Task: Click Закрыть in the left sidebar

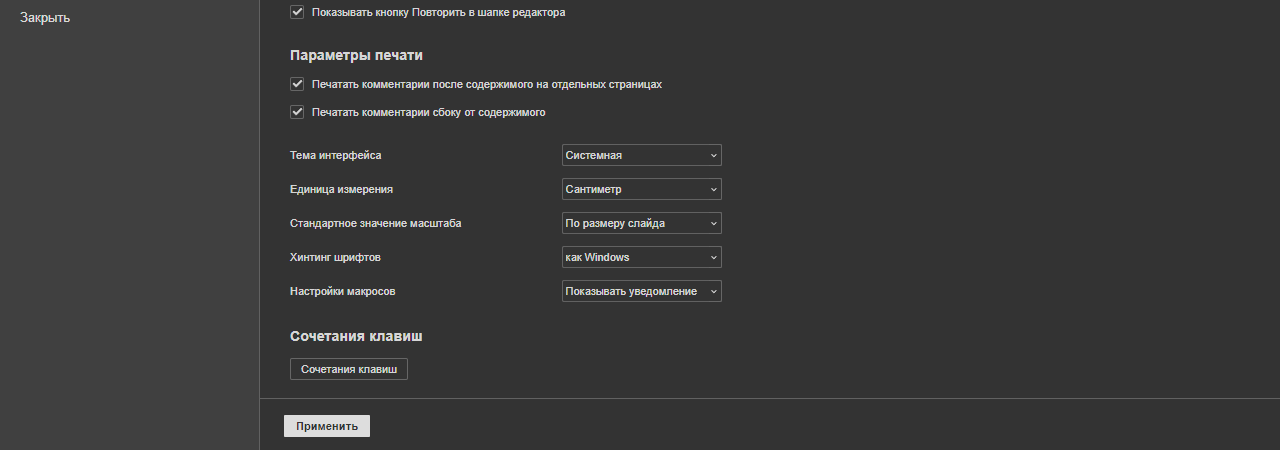Action: [45, 18]
